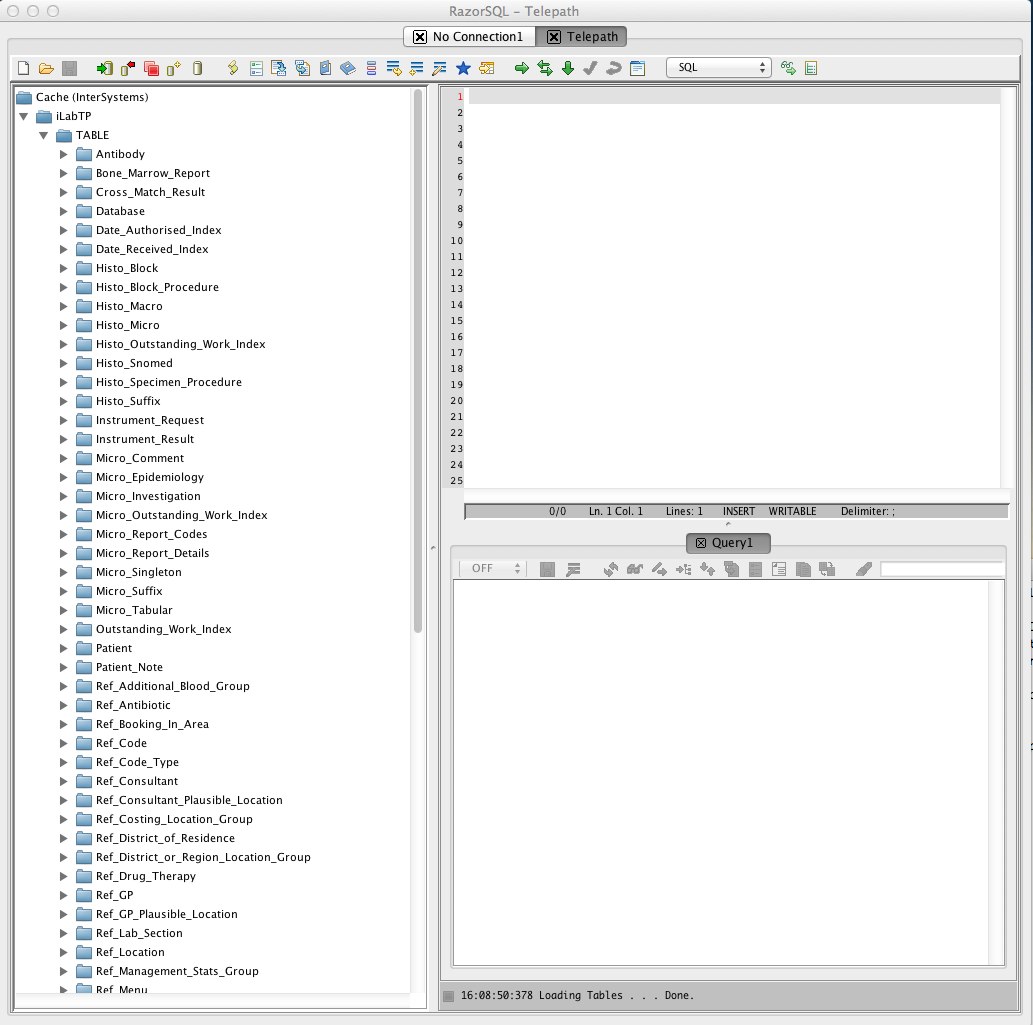Close the Query1 tab with its X

701,543
